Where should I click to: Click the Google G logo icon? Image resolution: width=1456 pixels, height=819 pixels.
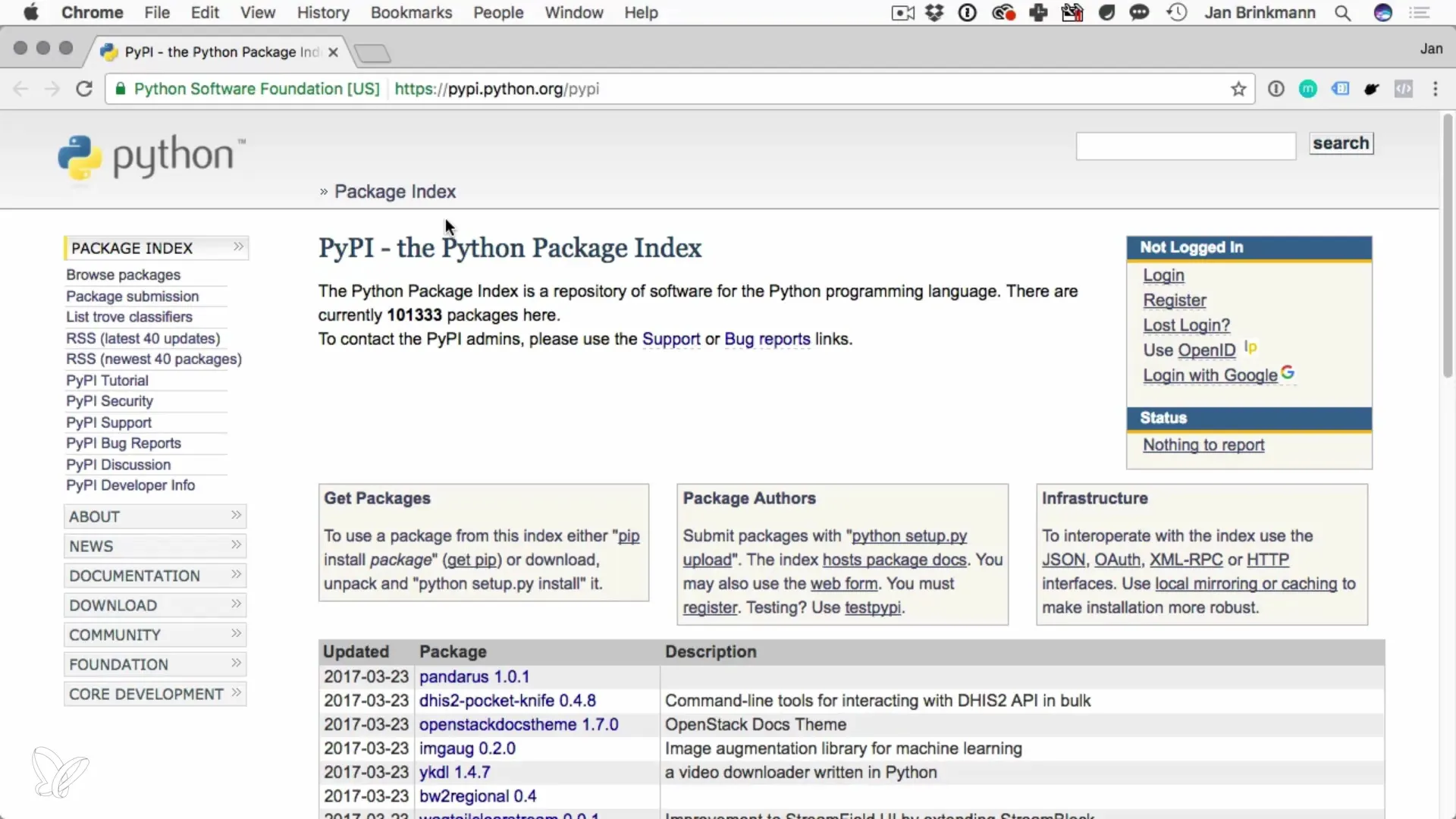click(x=1288, y=372)
